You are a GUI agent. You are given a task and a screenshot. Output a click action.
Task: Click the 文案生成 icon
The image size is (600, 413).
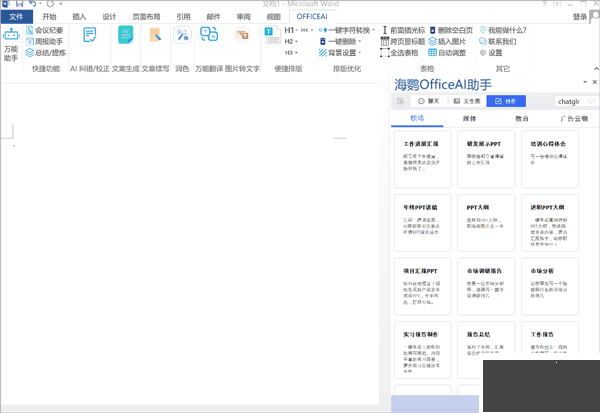(125, 36)
